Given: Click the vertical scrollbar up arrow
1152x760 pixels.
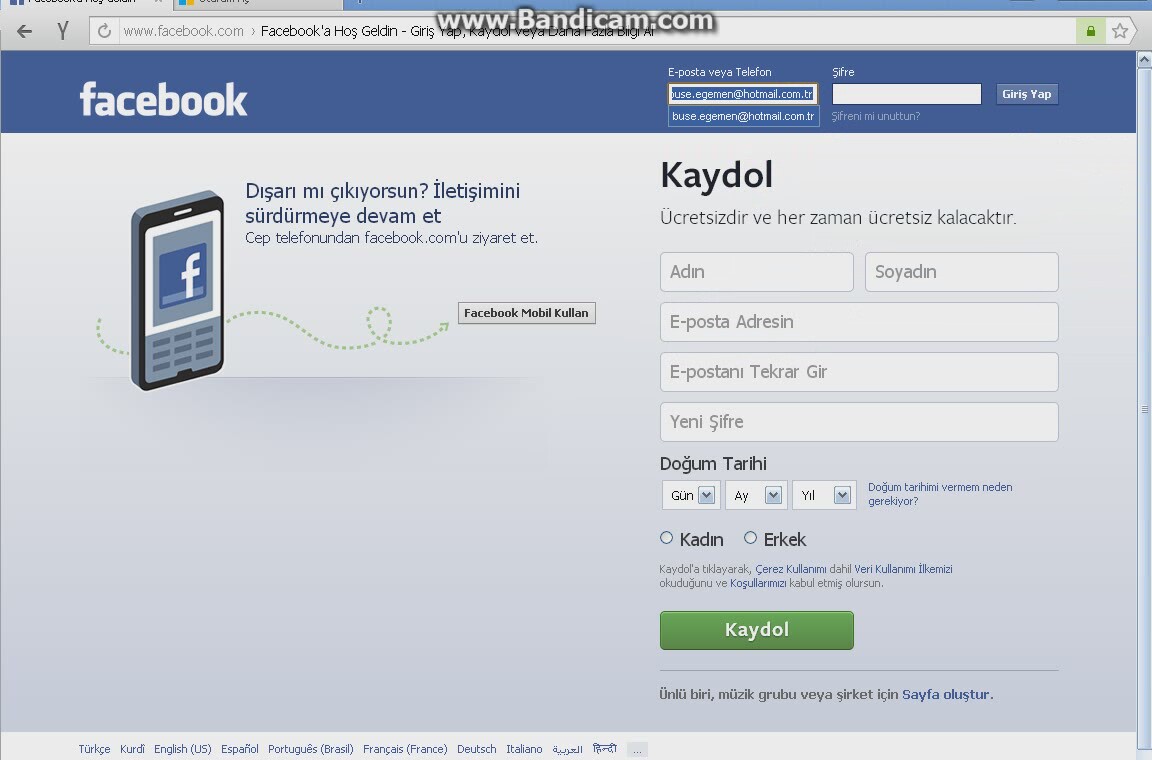Looking at the screenshot, I should point(1144,60).
